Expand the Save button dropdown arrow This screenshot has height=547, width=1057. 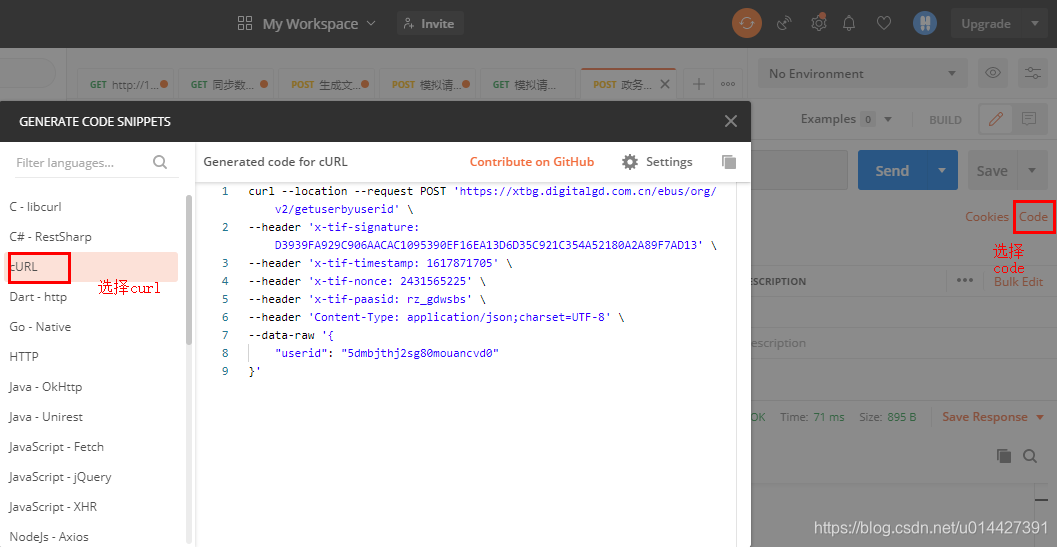[x=1032, y=170]
